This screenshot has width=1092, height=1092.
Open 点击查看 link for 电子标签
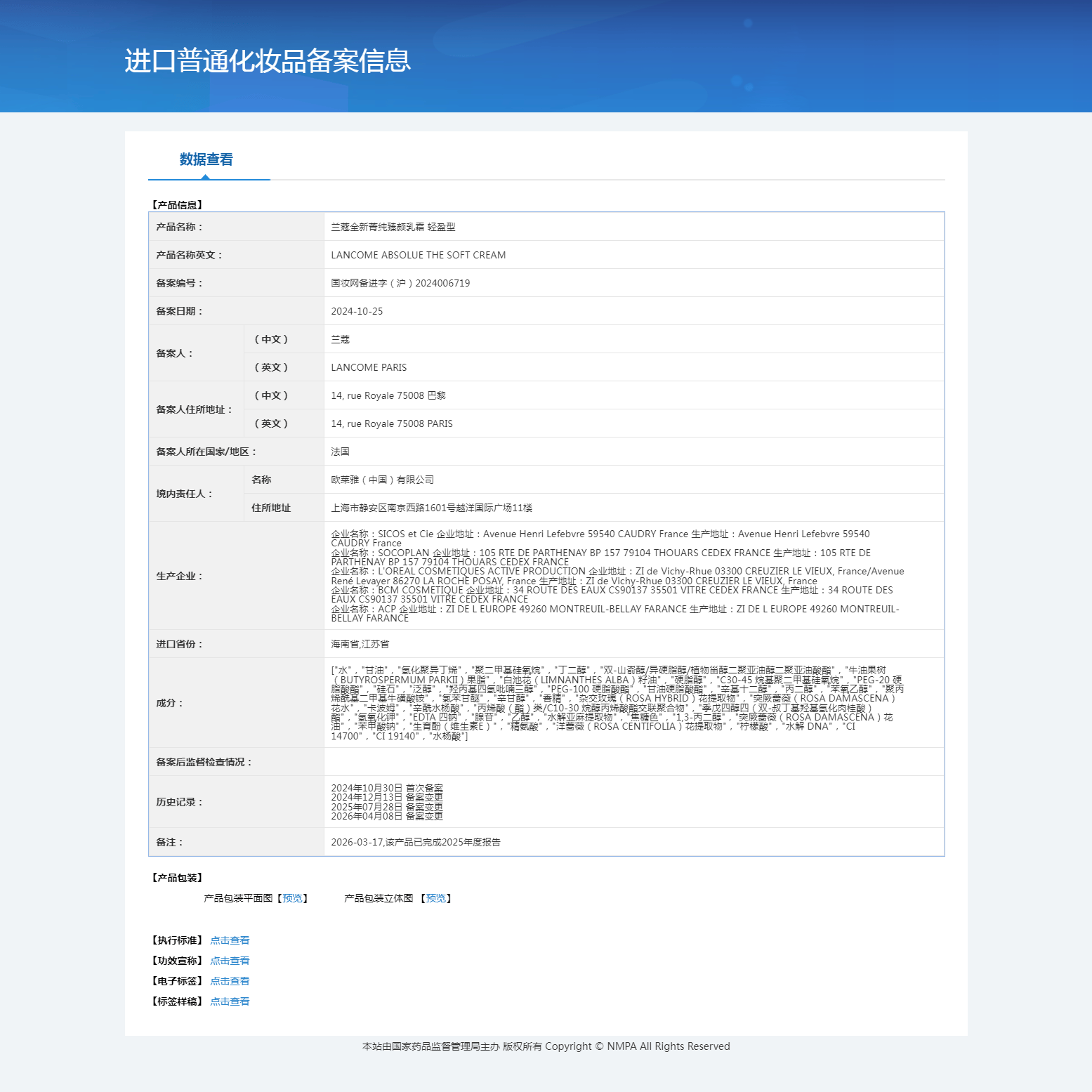click(x=230, y=981)
